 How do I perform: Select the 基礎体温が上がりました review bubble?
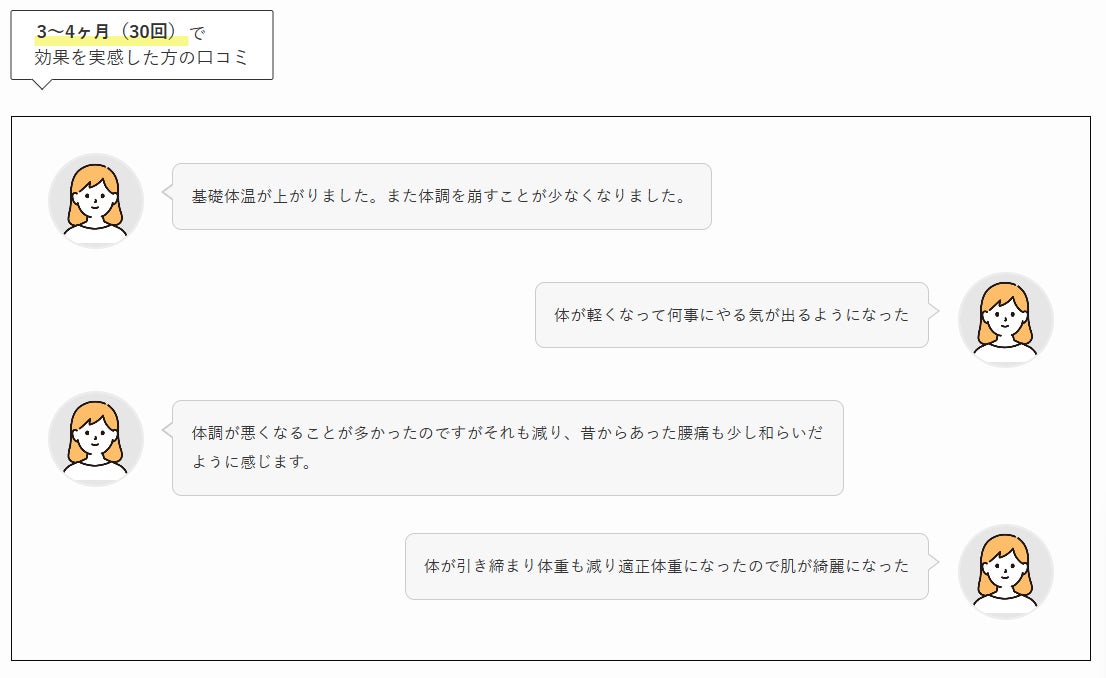[441, 197]
